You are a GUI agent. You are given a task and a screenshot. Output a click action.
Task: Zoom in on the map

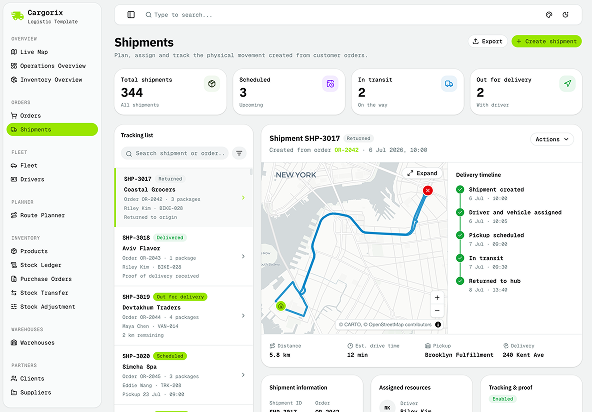point(437,298)
